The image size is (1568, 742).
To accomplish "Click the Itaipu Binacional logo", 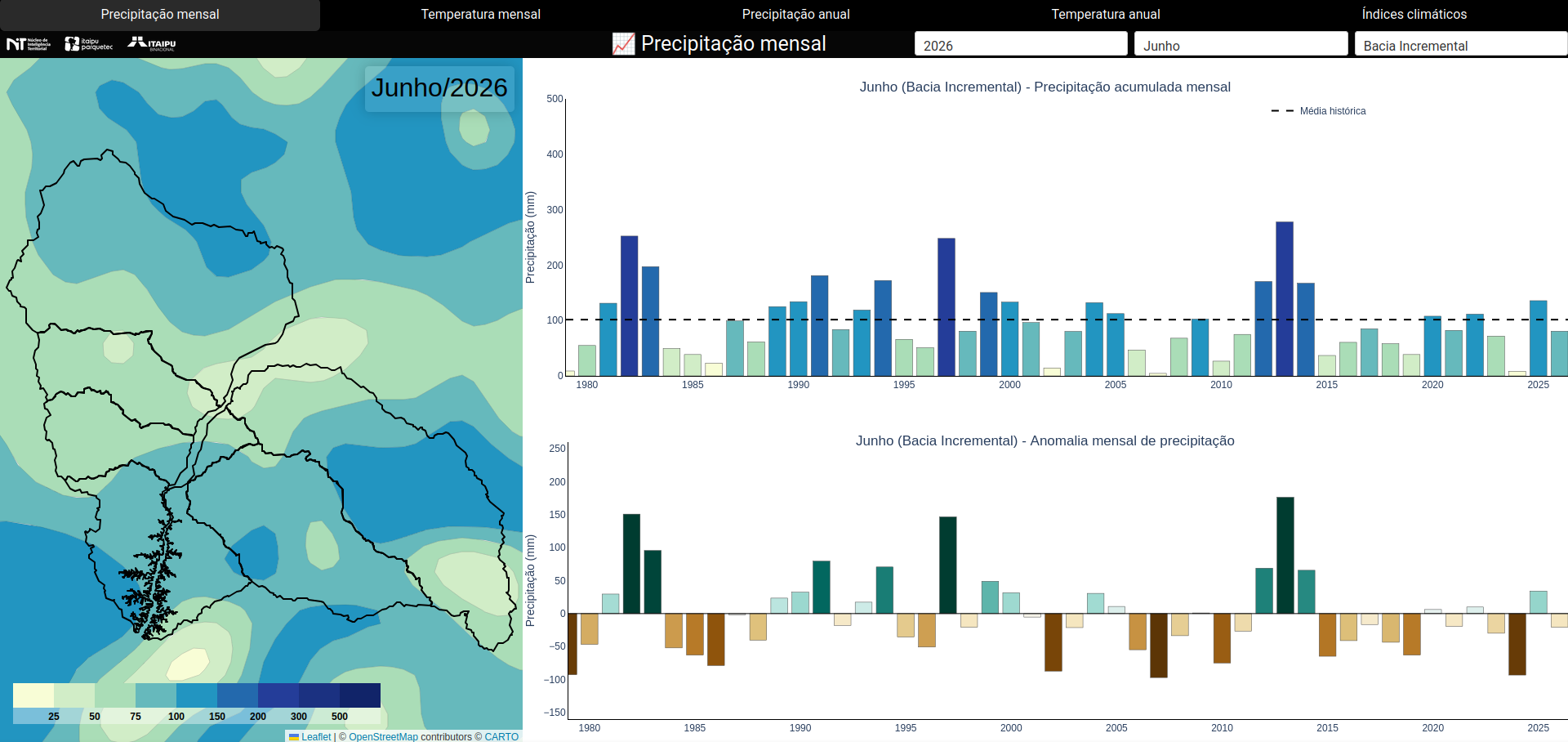I will coord(152,44).
